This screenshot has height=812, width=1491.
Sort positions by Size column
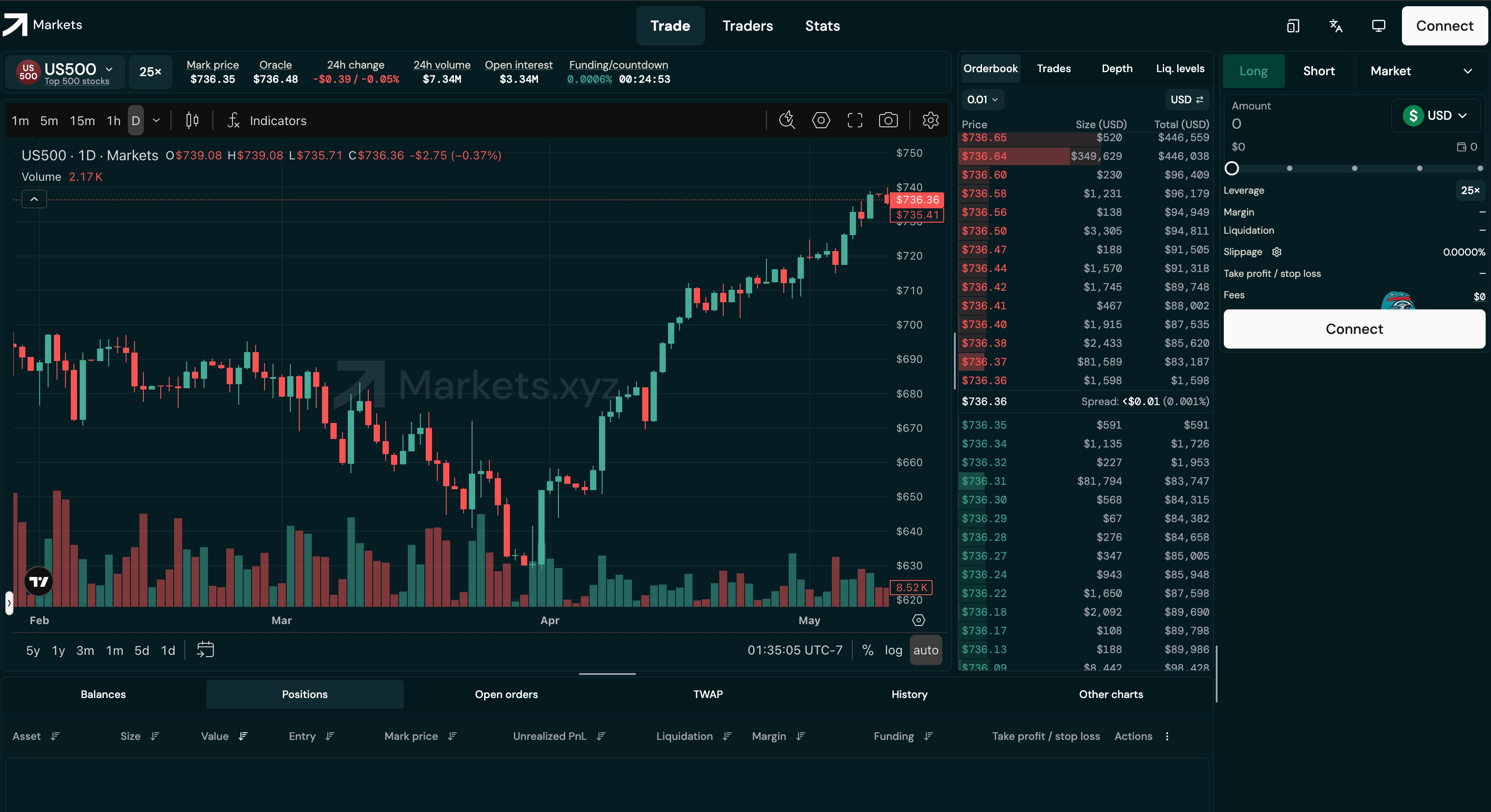tap(155, 736)
